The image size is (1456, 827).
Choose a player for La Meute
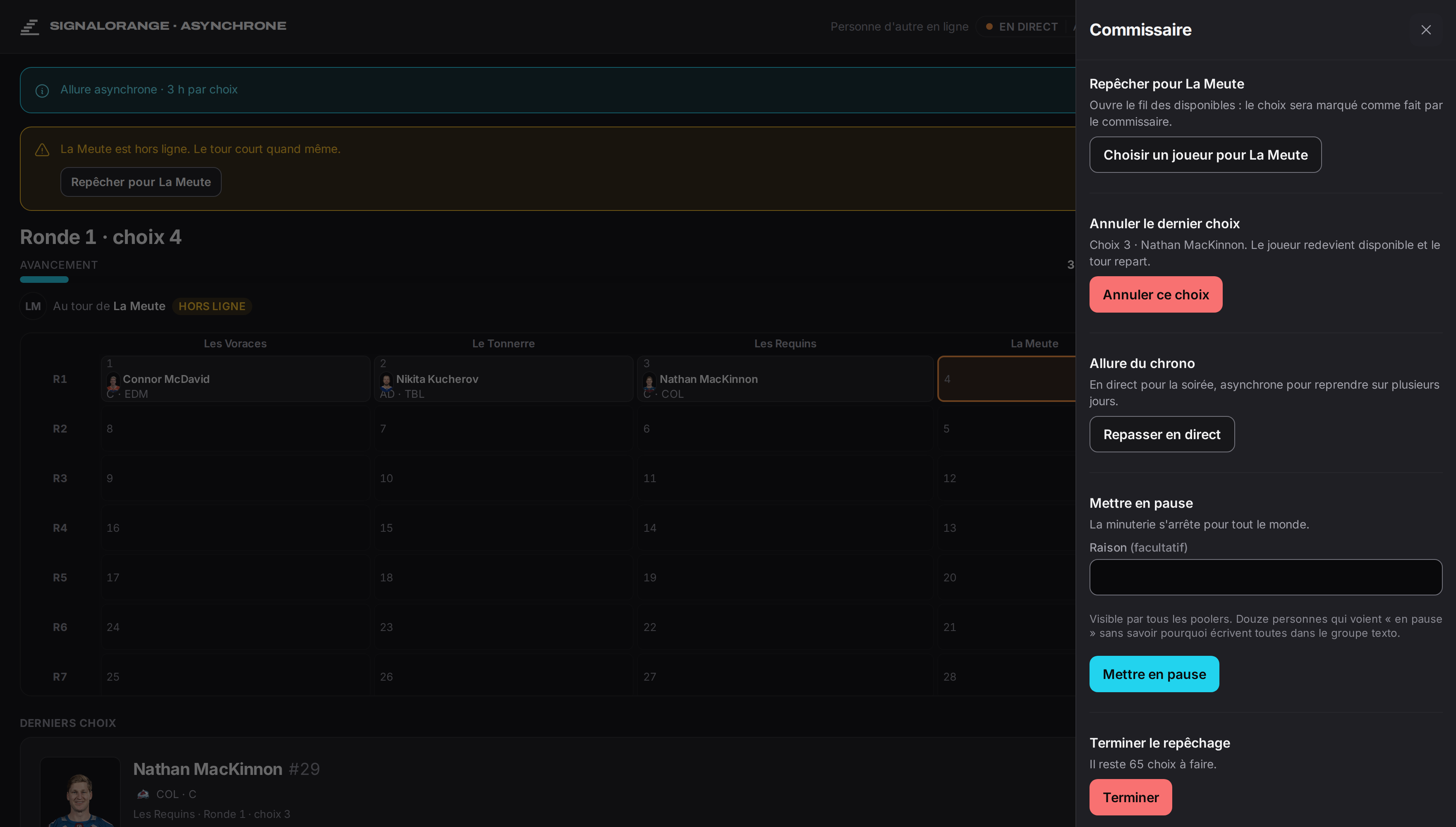[1205, 155]
